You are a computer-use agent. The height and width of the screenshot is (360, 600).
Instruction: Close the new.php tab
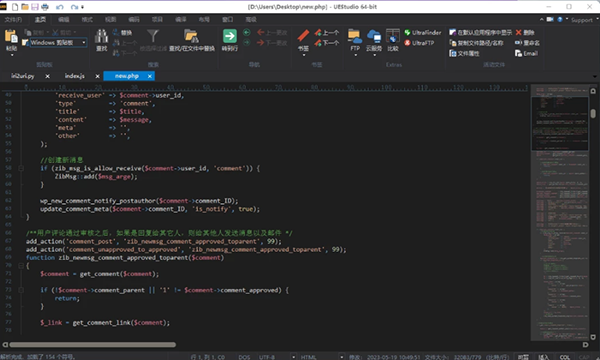click(x=150, y=76)
